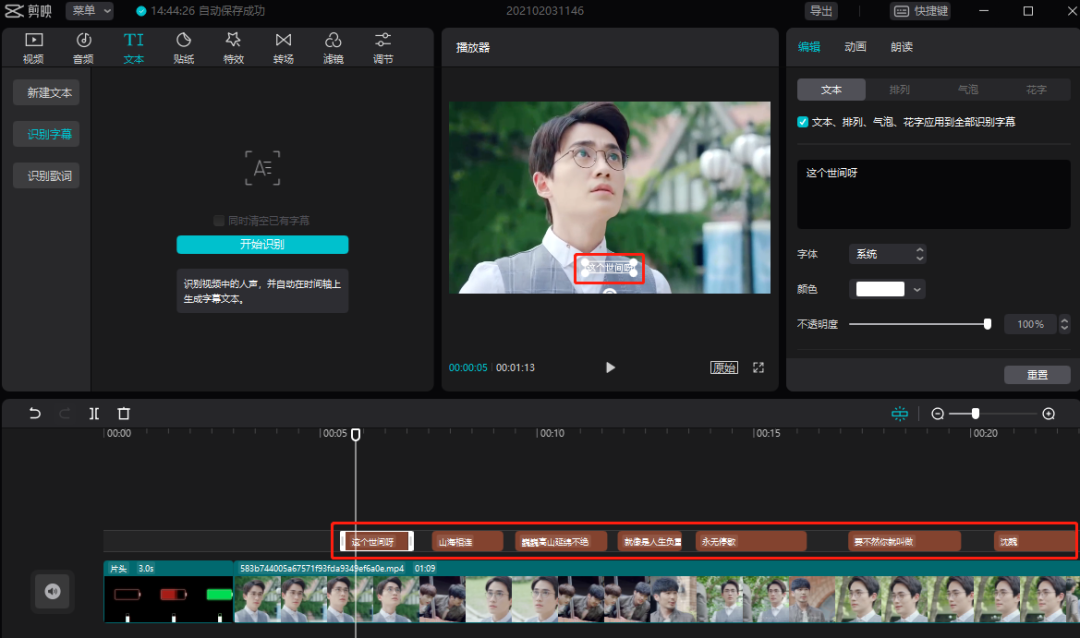Click the 不透明度 opacity slider handle
Image resolution: width=1080 pixels, height=638 pixels.
pyautogui.click(x=987, y=324)
